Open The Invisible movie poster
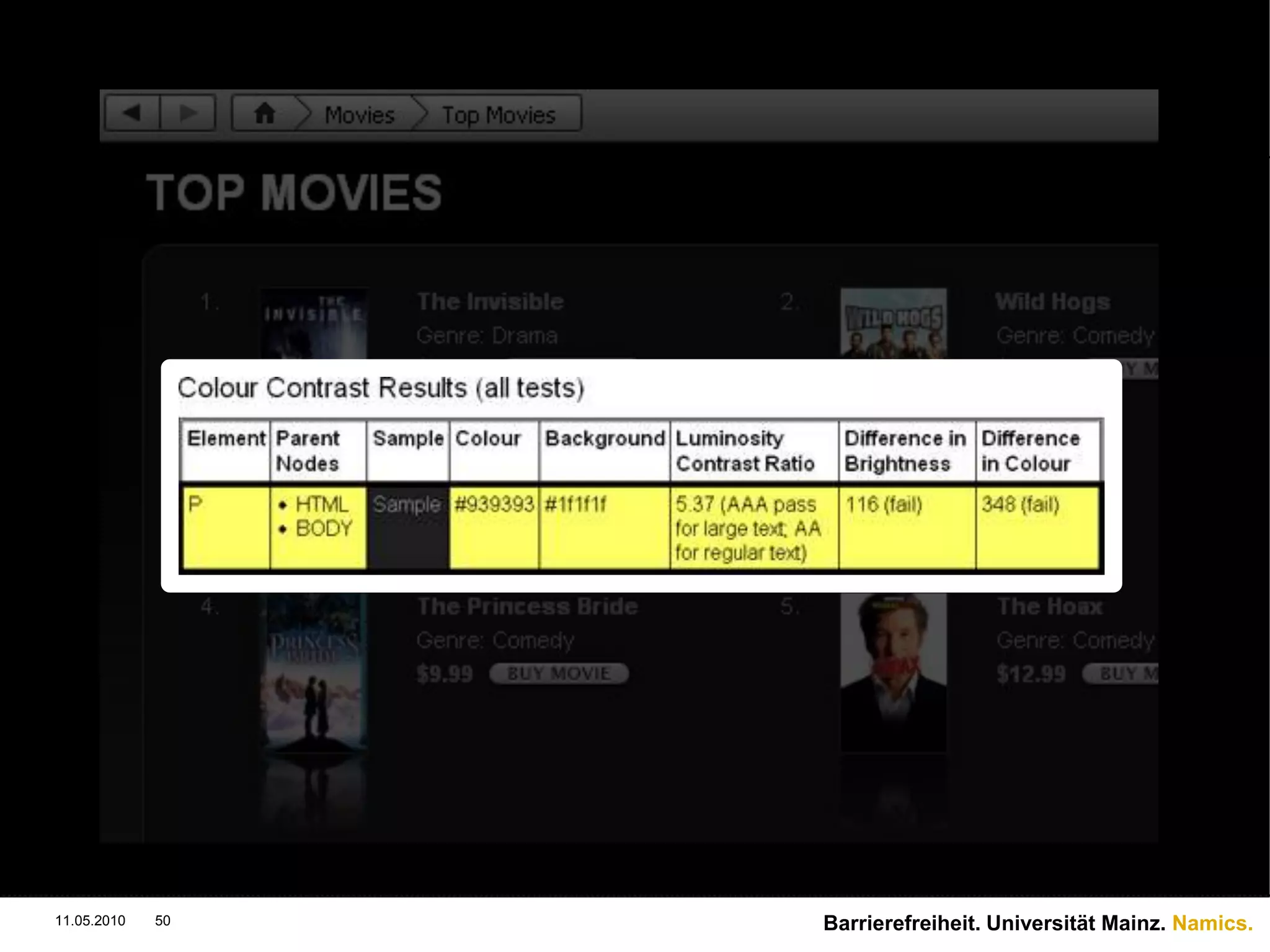Screen dimensions: 1270x952 coord(314,324)
